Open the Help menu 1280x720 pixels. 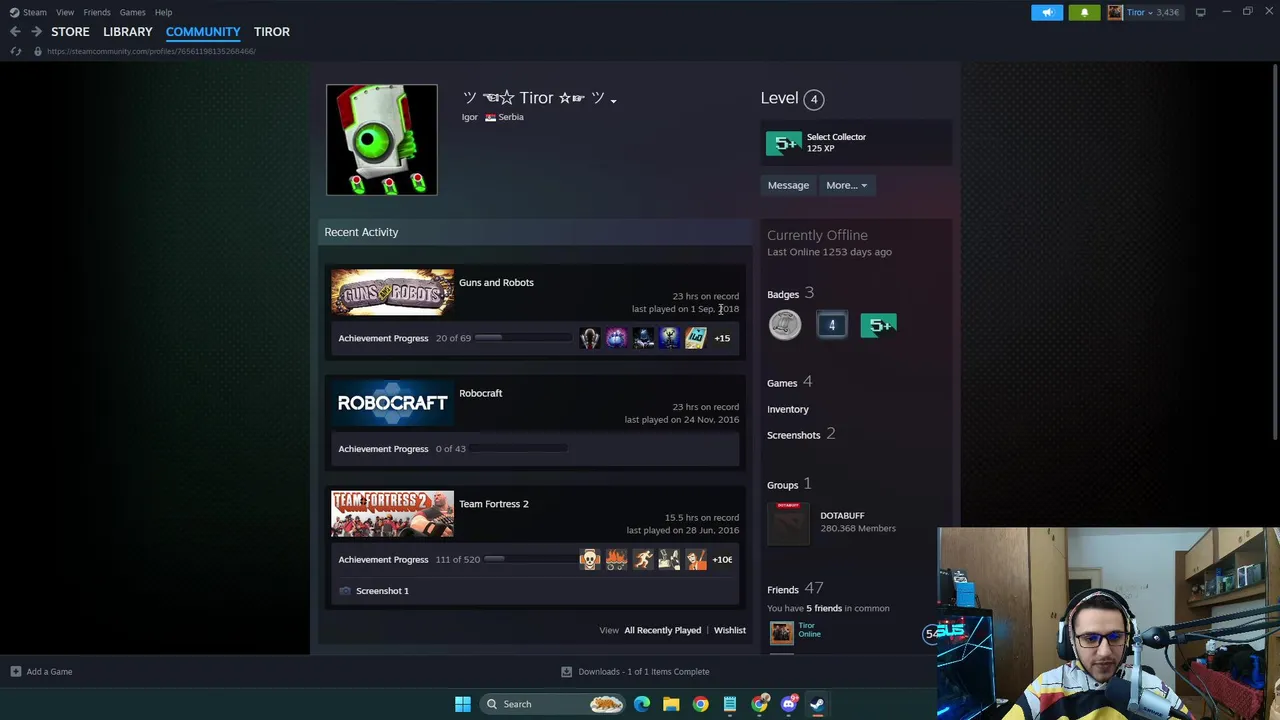click(163, 12)
